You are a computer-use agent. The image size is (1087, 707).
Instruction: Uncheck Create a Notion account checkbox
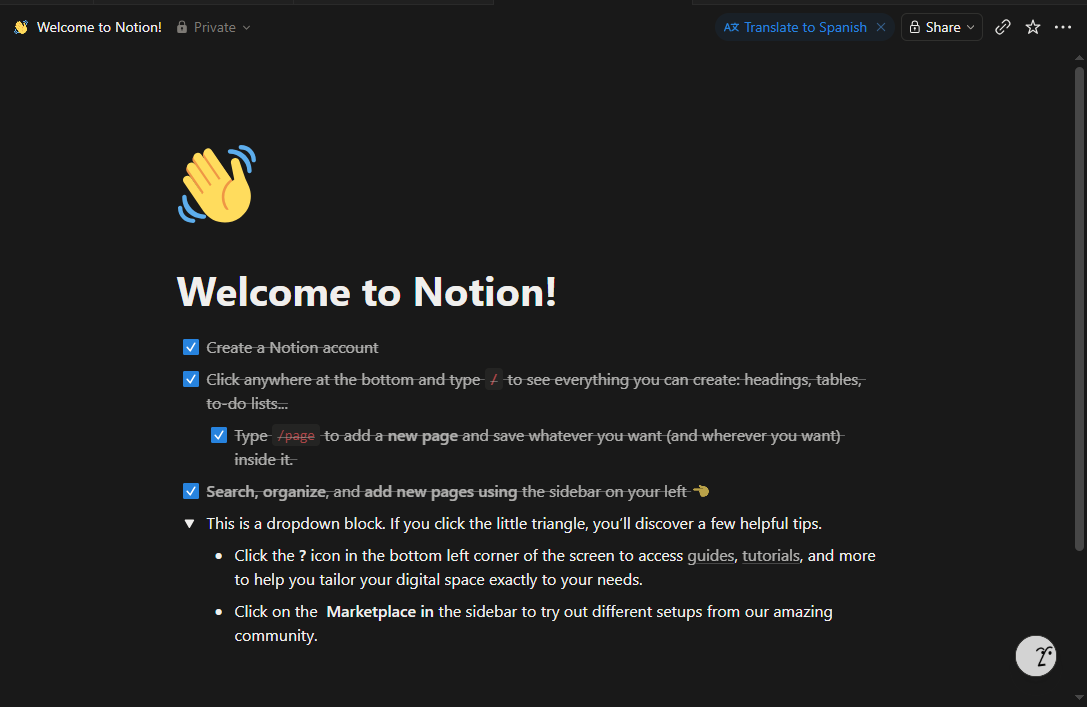coord(191,347)
